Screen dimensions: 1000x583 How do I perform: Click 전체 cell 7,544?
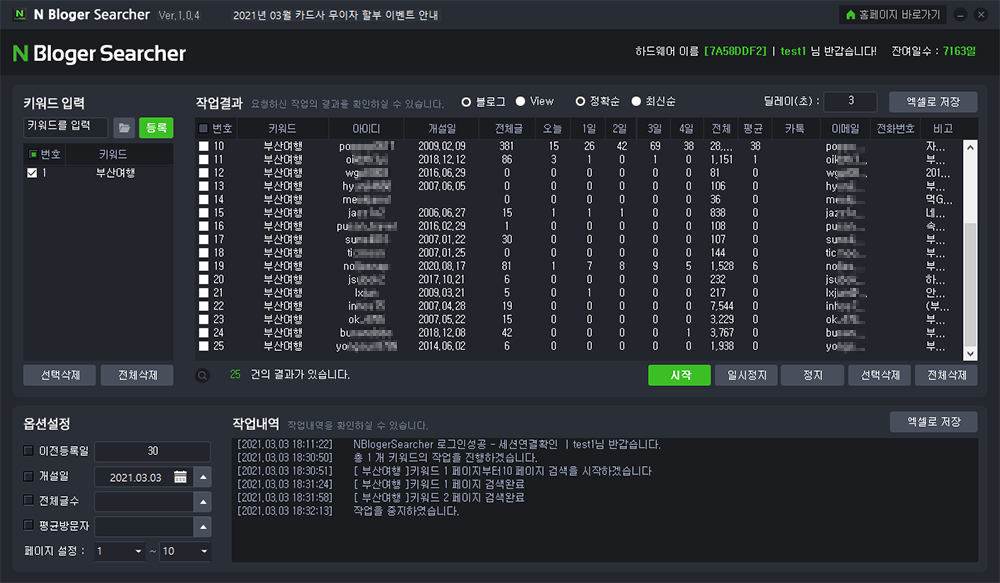(721, 306)
